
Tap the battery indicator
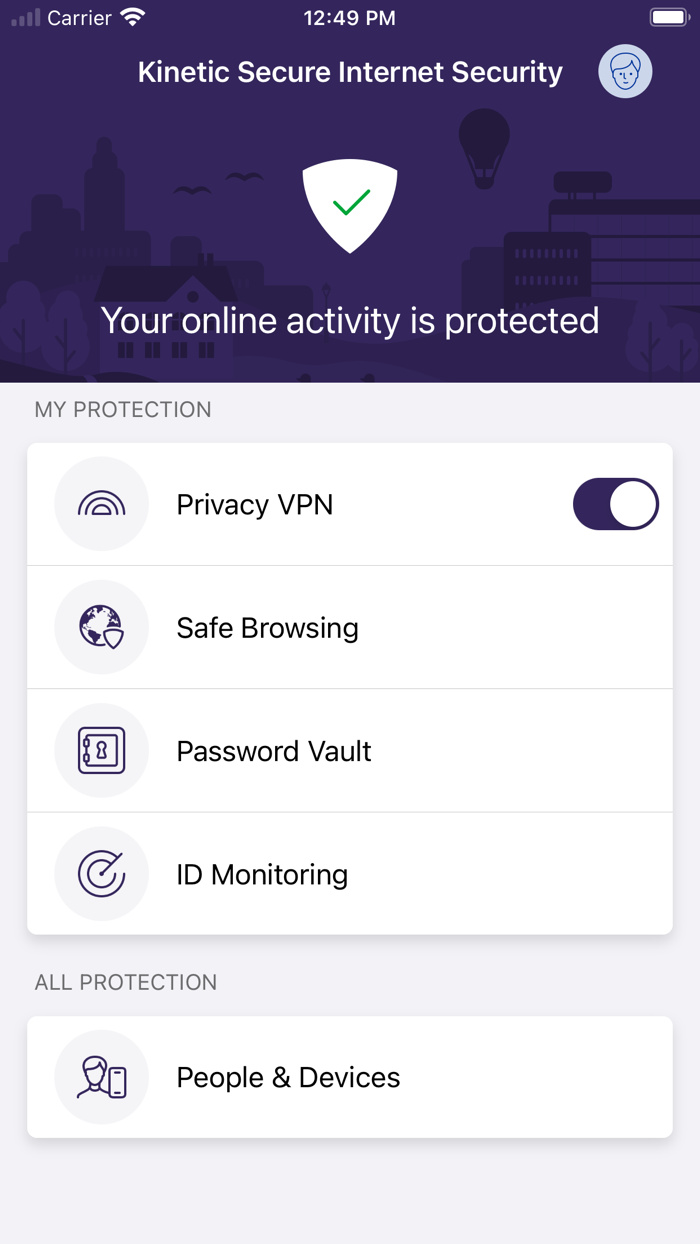click(x=668, y=16)
